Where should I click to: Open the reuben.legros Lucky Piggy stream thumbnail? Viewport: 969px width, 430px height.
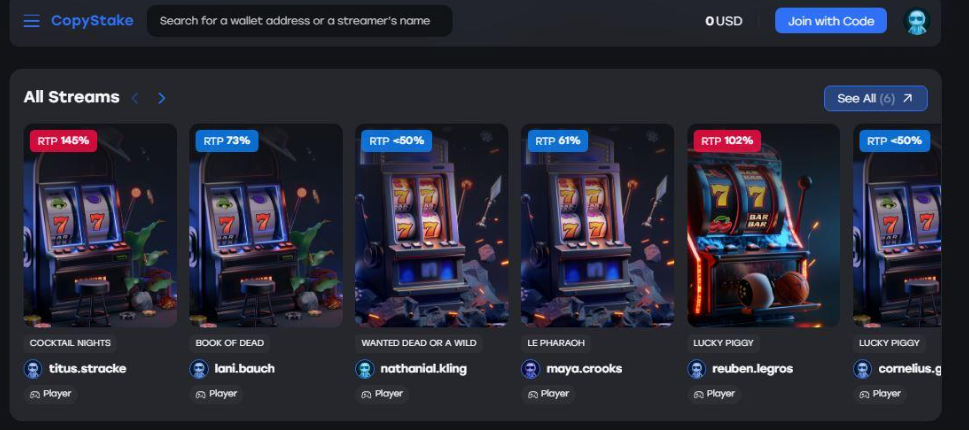[763, 225]
